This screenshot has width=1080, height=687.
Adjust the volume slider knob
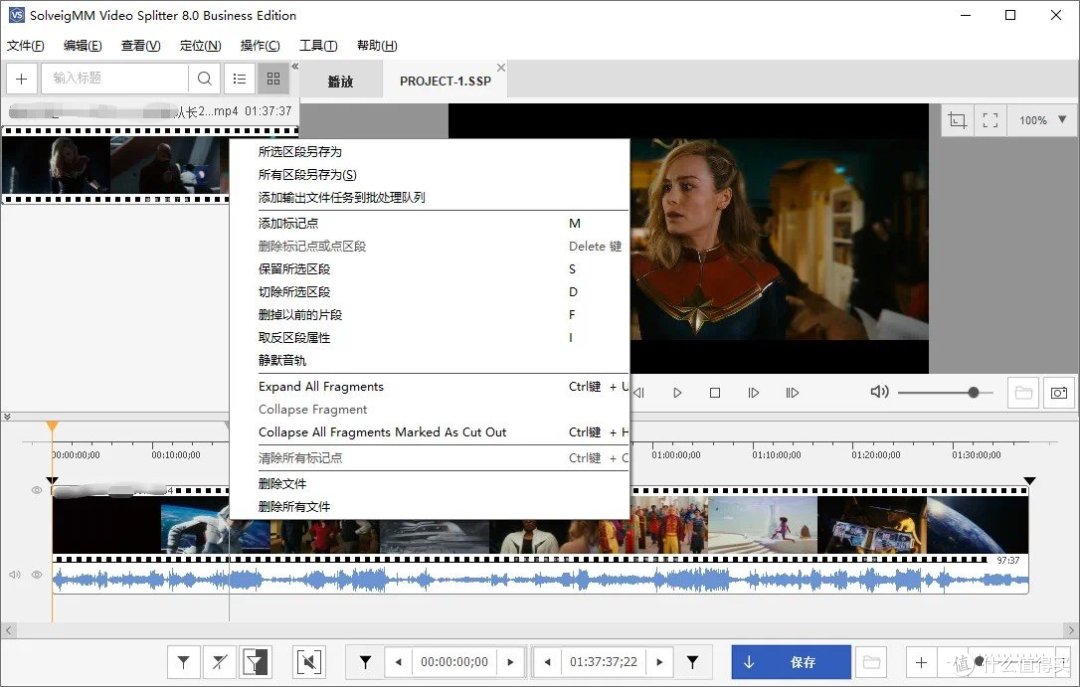click(973, 393)
